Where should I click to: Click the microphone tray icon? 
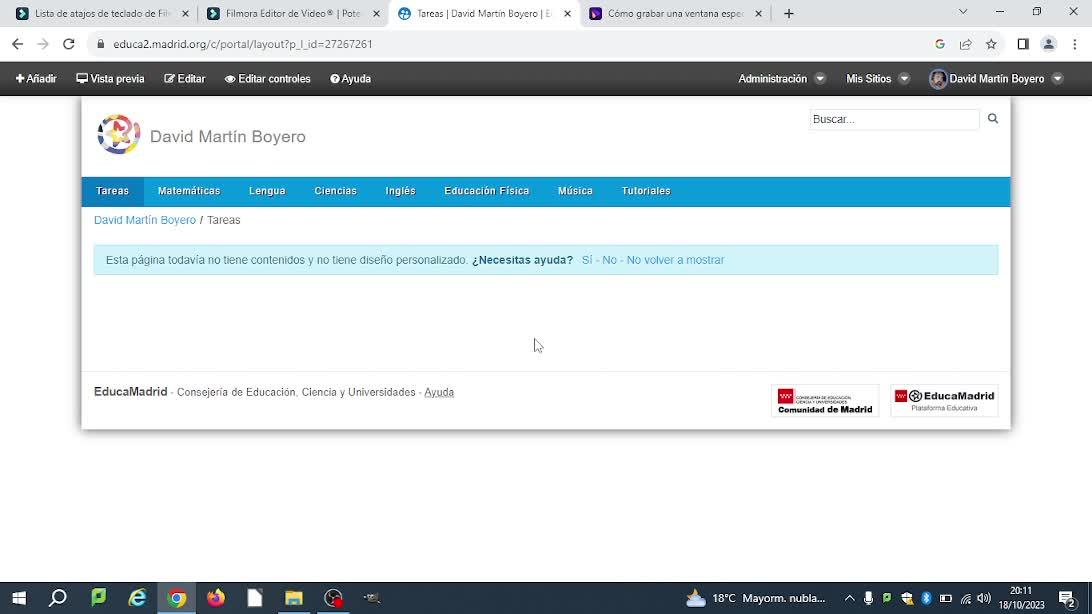point(868,598)
